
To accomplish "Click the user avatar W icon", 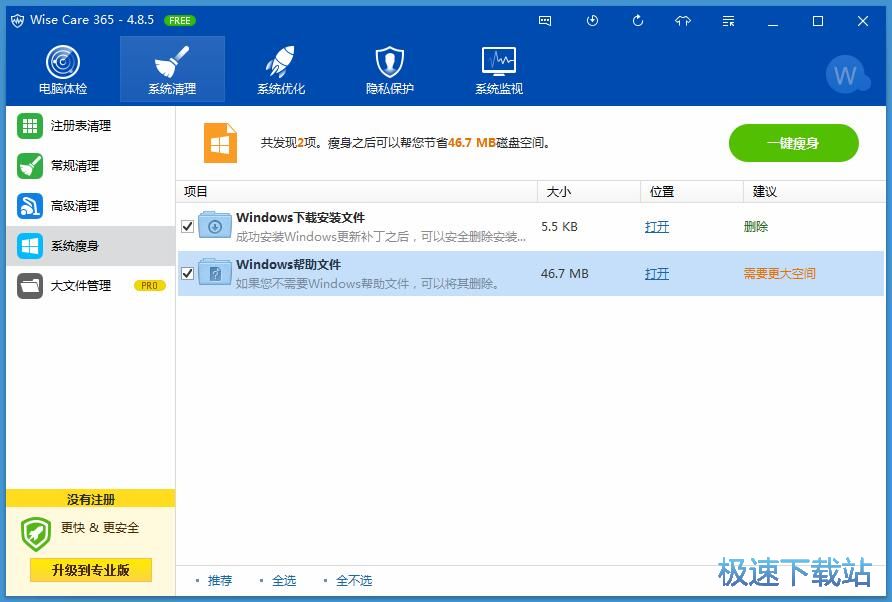I will point(846,74).
